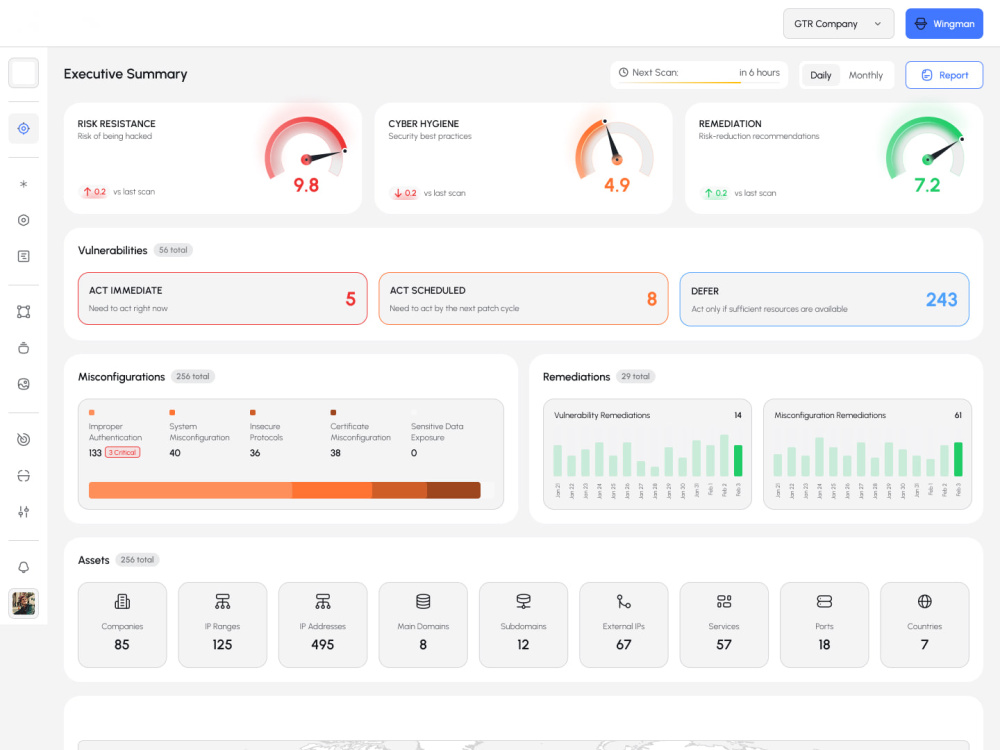Generate a Report with the Report button
This screenshot has width=1000, height=750.
tap(944, 75)
